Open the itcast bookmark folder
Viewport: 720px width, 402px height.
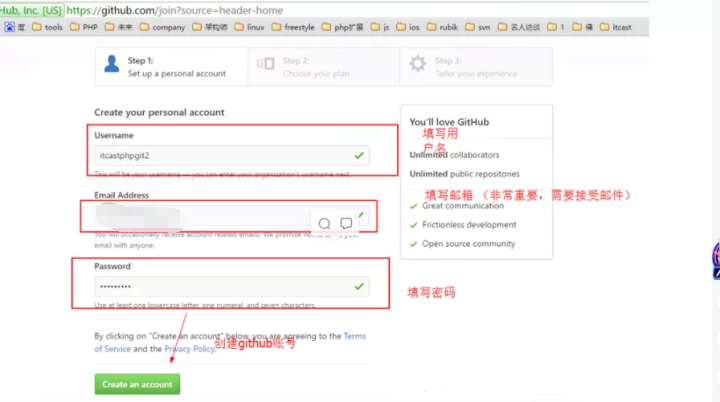coord(616,27)
